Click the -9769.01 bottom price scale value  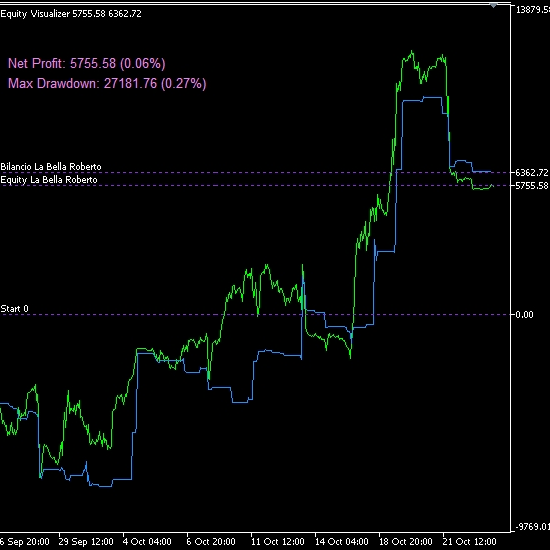point(532,526)
